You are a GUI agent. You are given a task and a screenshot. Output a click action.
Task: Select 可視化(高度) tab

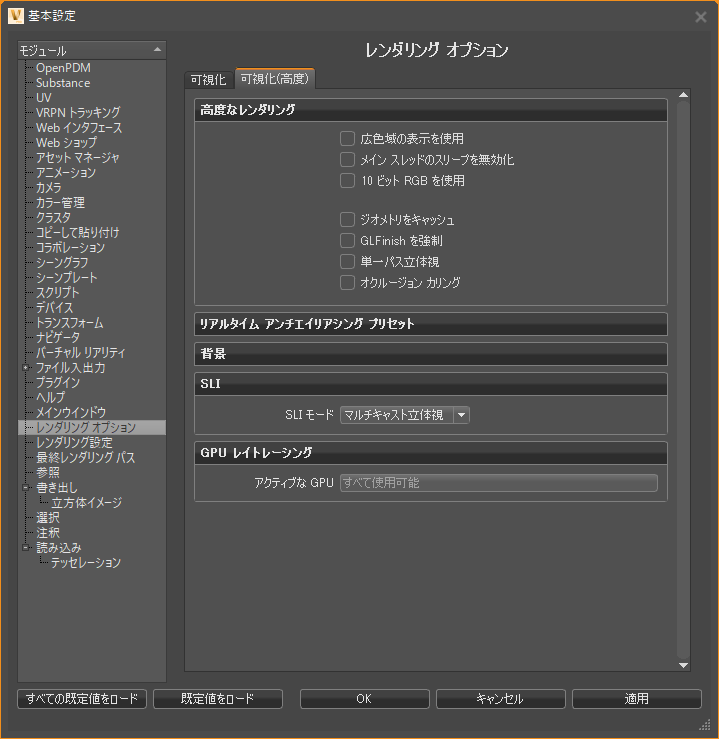pos(275,78)
